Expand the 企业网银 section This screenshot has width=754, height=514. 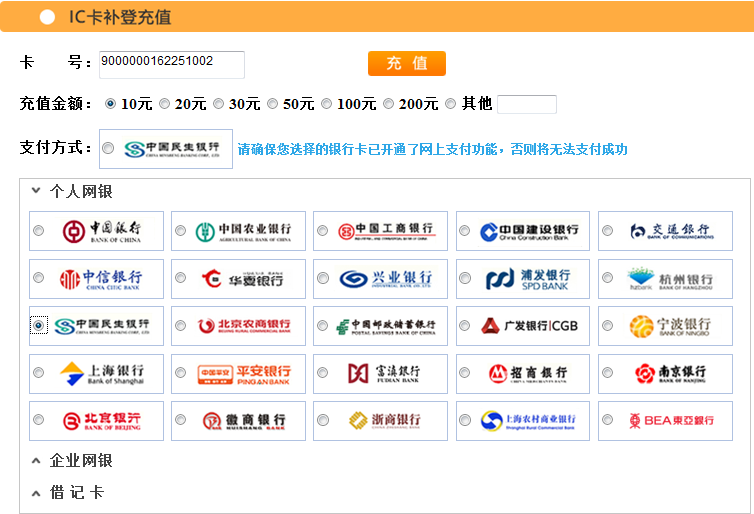point(36,461)
